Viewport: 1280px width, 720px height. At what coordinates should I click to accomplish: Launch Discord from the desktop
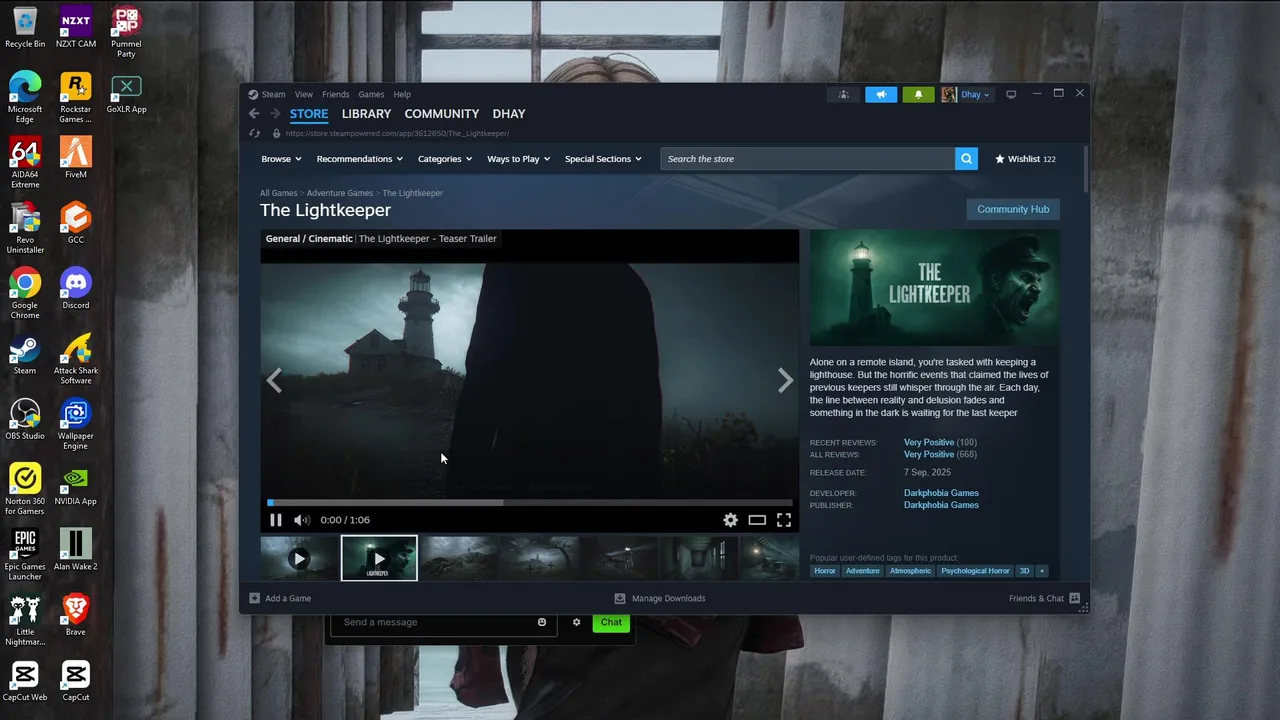(76, 289)
